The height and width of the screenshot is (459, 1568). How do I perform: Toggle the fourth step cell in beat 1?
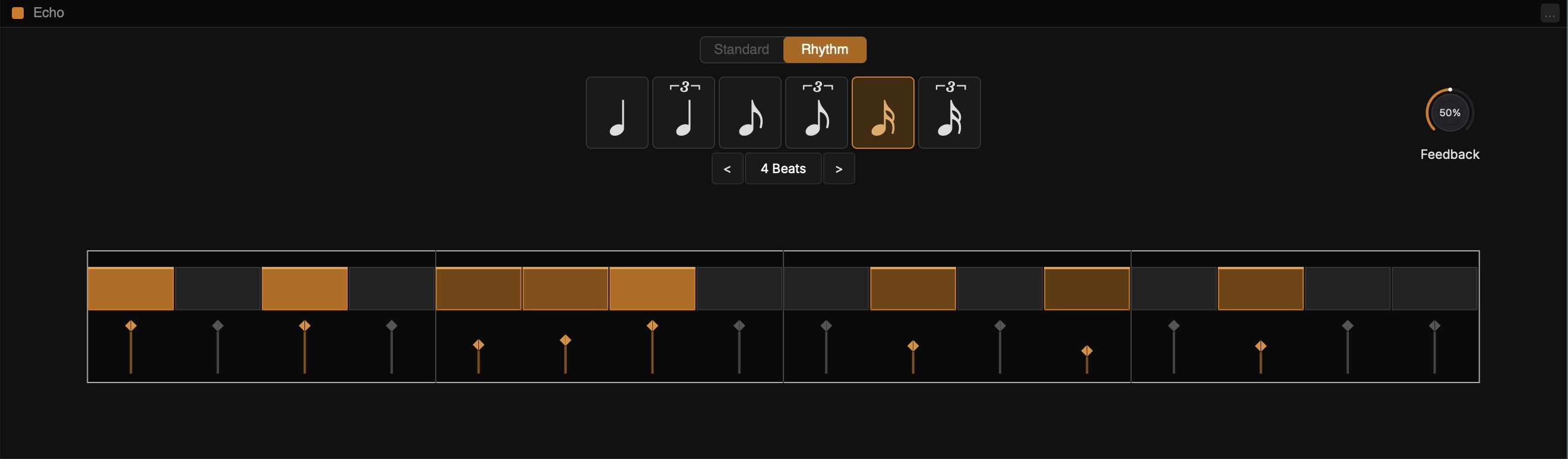(x=391, y=289)
